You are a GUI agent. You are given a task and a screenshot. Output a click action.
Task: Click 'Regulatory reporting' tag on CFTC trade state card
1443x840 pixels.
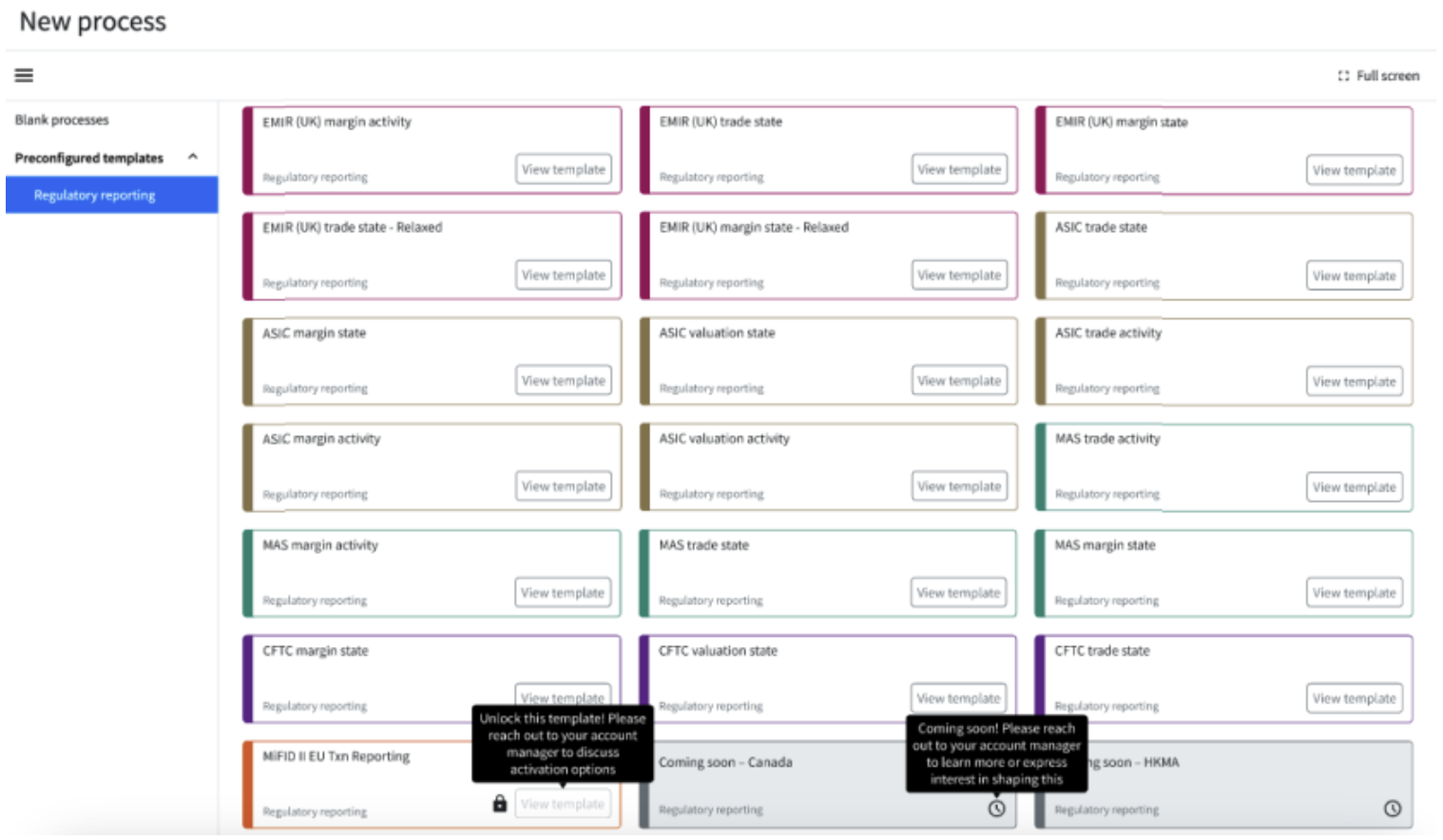pos(1106,706)
